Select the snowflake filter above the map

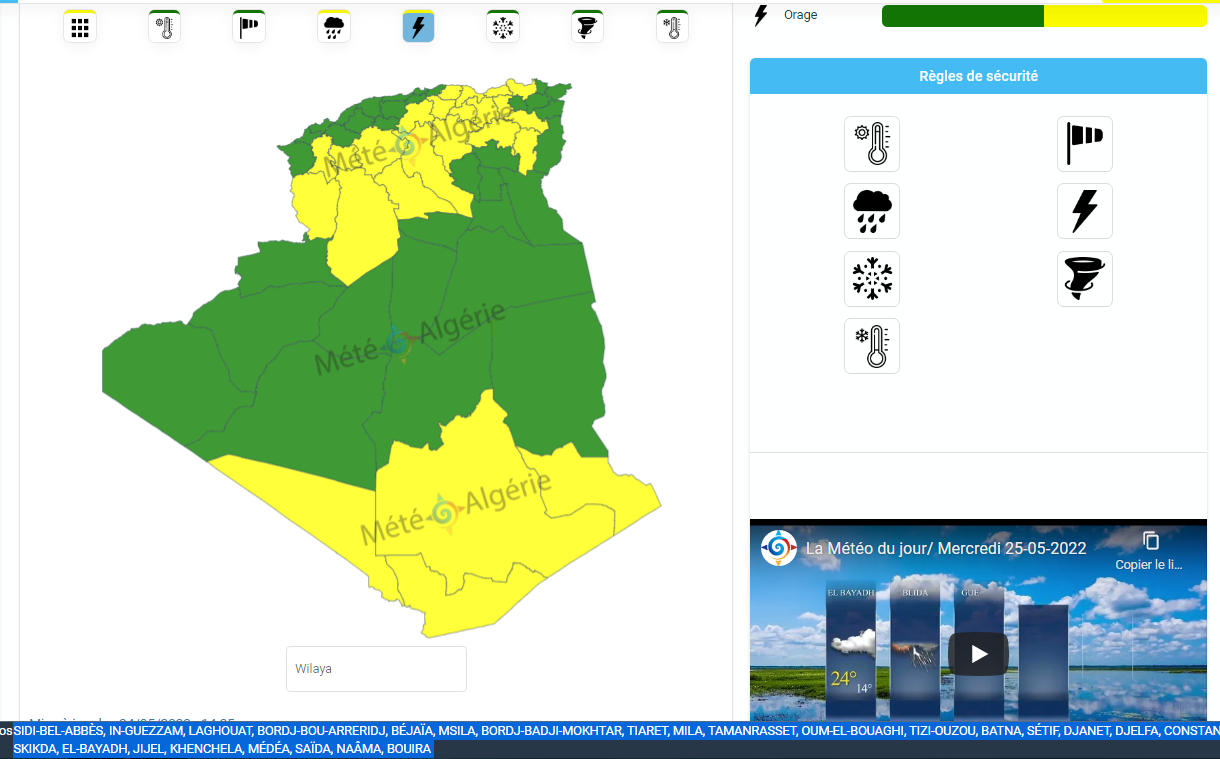(503, 27)
